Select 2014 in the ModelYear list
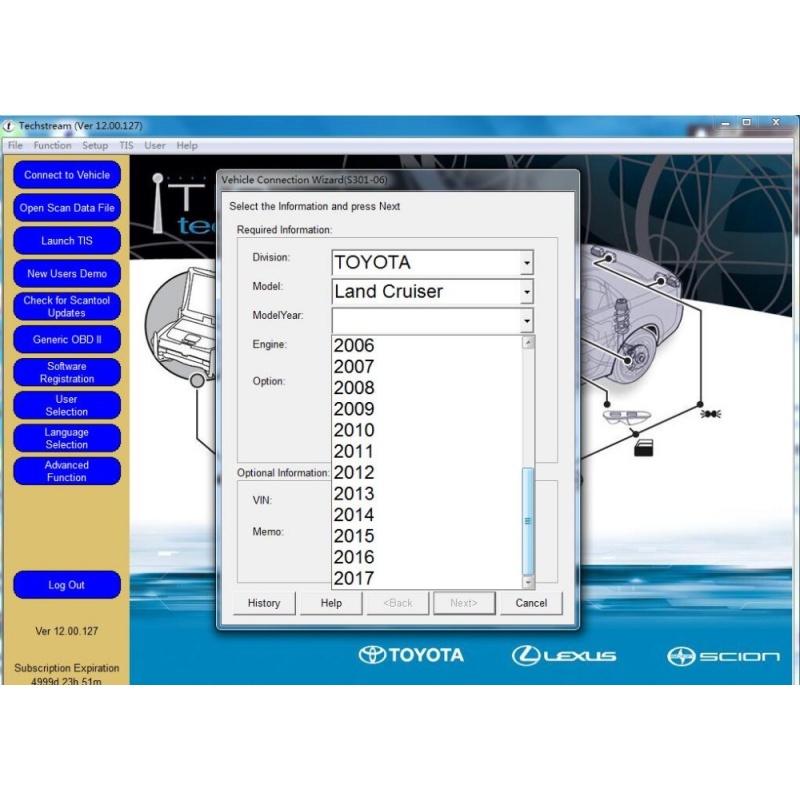This screenshot has height=800, width=800. pos(427,515)
